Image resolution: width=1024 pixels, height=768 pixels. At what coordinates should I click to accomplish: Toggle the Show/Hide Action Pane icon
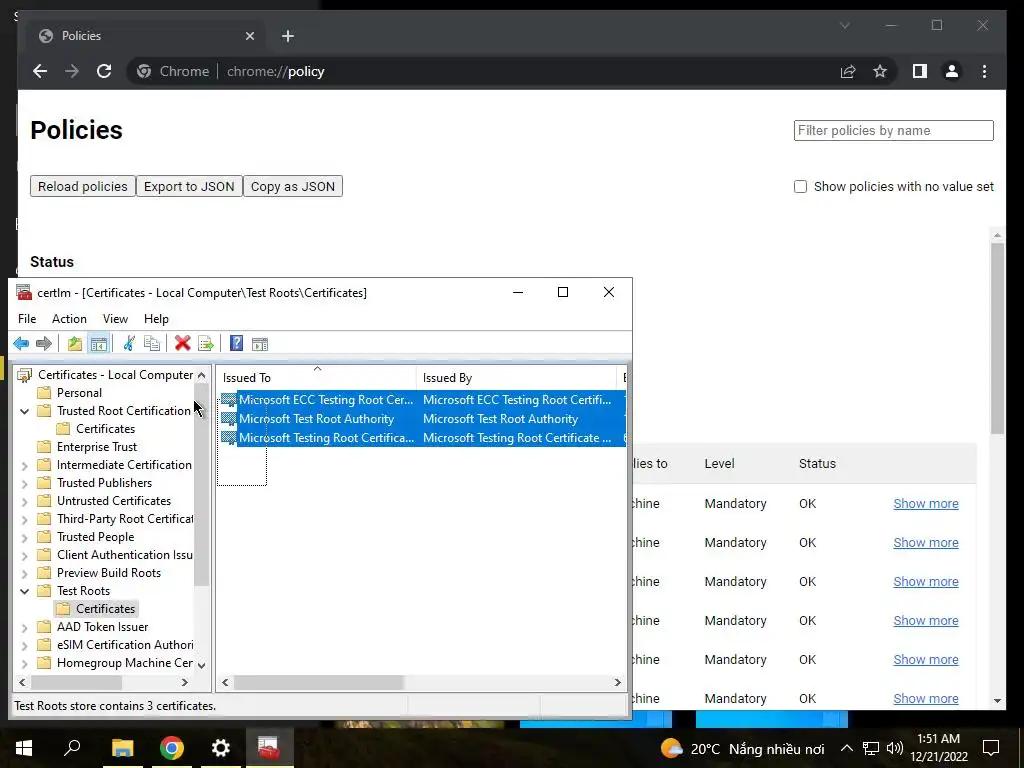point(260,344)
